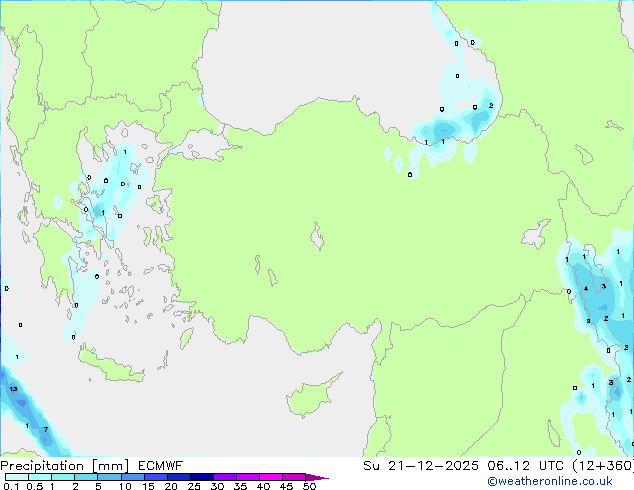Click the "7" precipitation value at bottom left
Screen dimensions: 634x490
point(45,429)
